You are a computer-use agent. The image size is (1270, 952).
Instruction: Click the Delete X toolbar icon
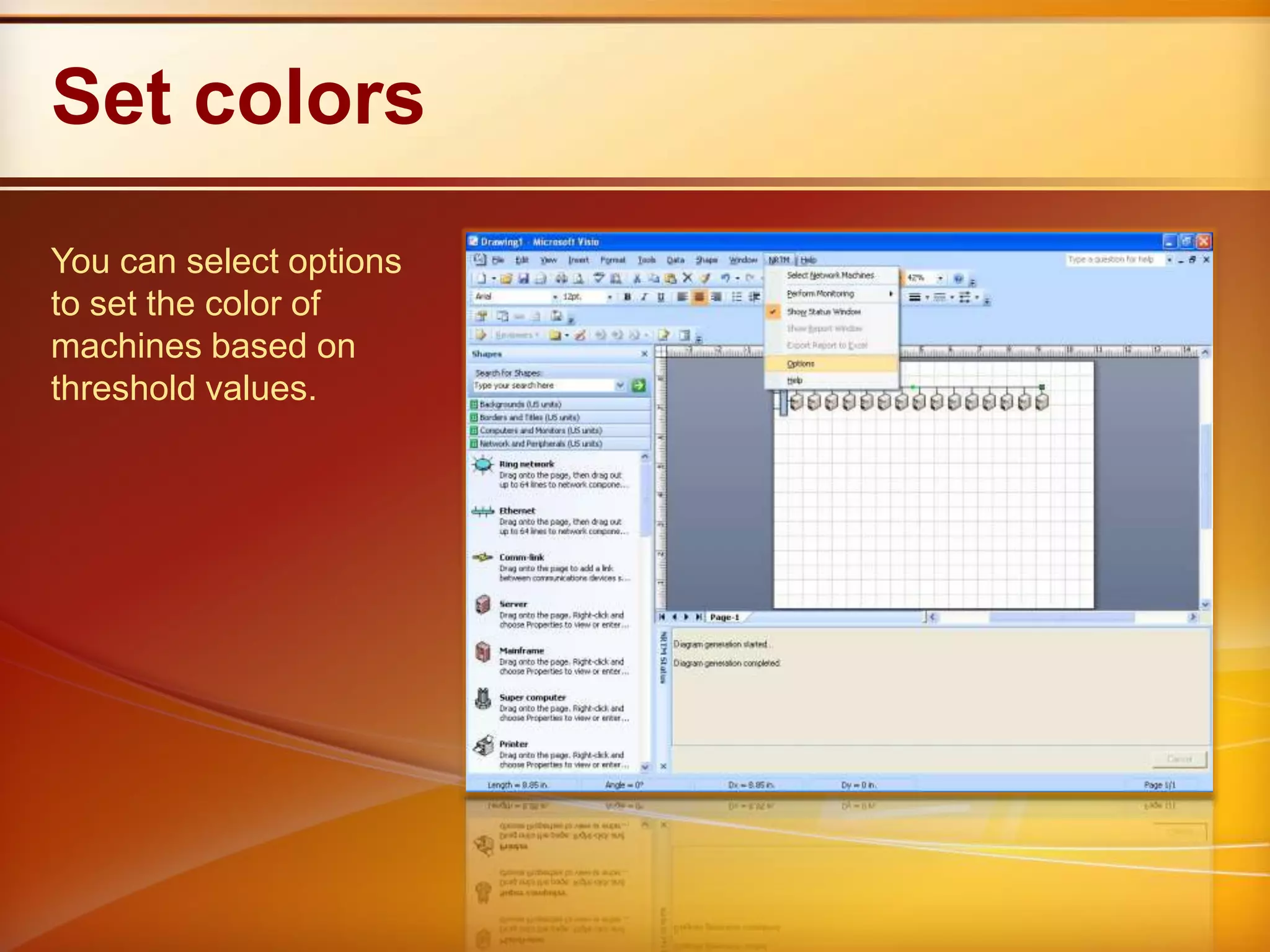coord(687,278)
